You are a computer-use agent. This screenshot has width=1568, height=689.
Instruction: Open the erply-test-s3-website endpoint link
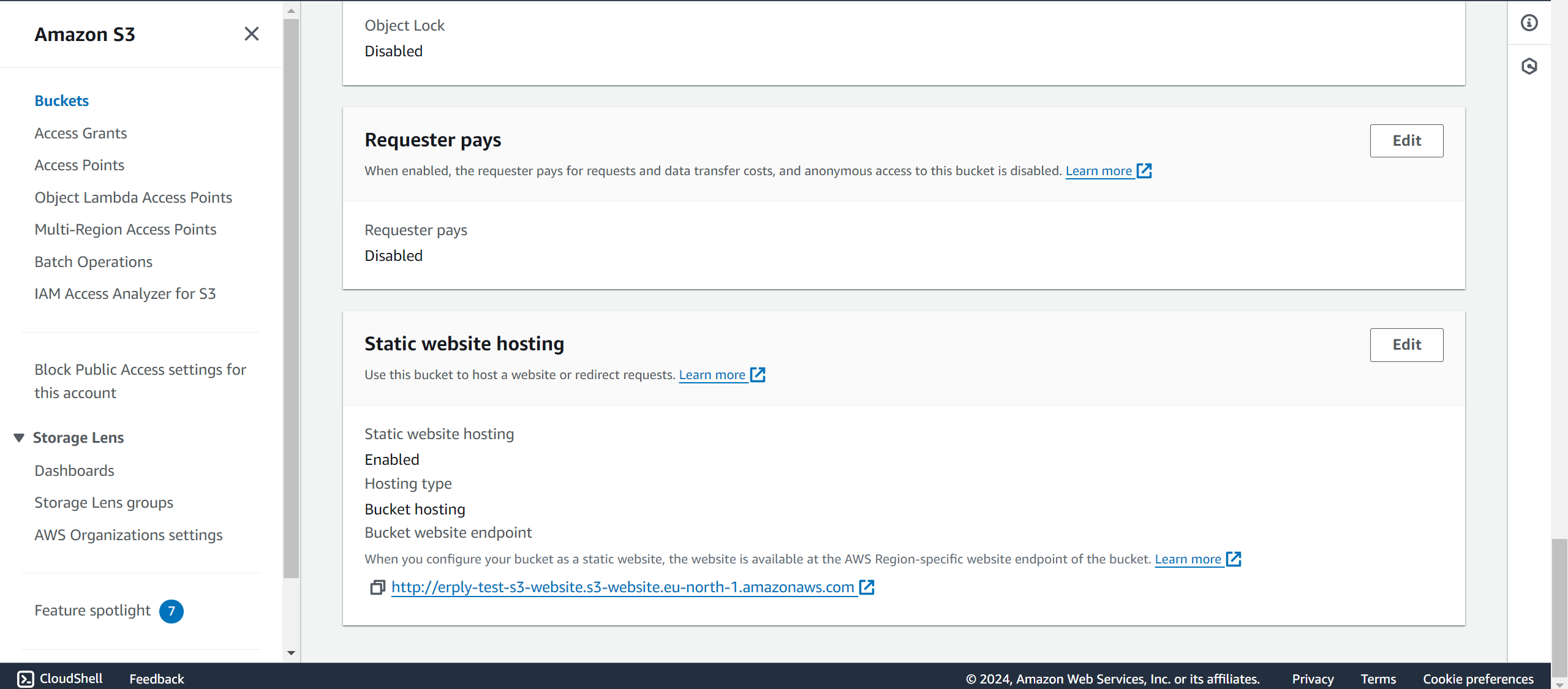(x=622, y=587)
